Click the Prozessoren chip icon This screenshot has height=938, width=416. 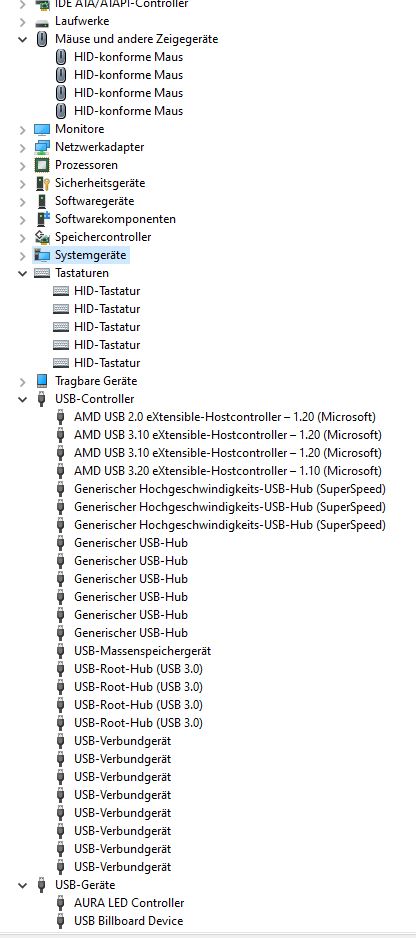click(42, 165)
